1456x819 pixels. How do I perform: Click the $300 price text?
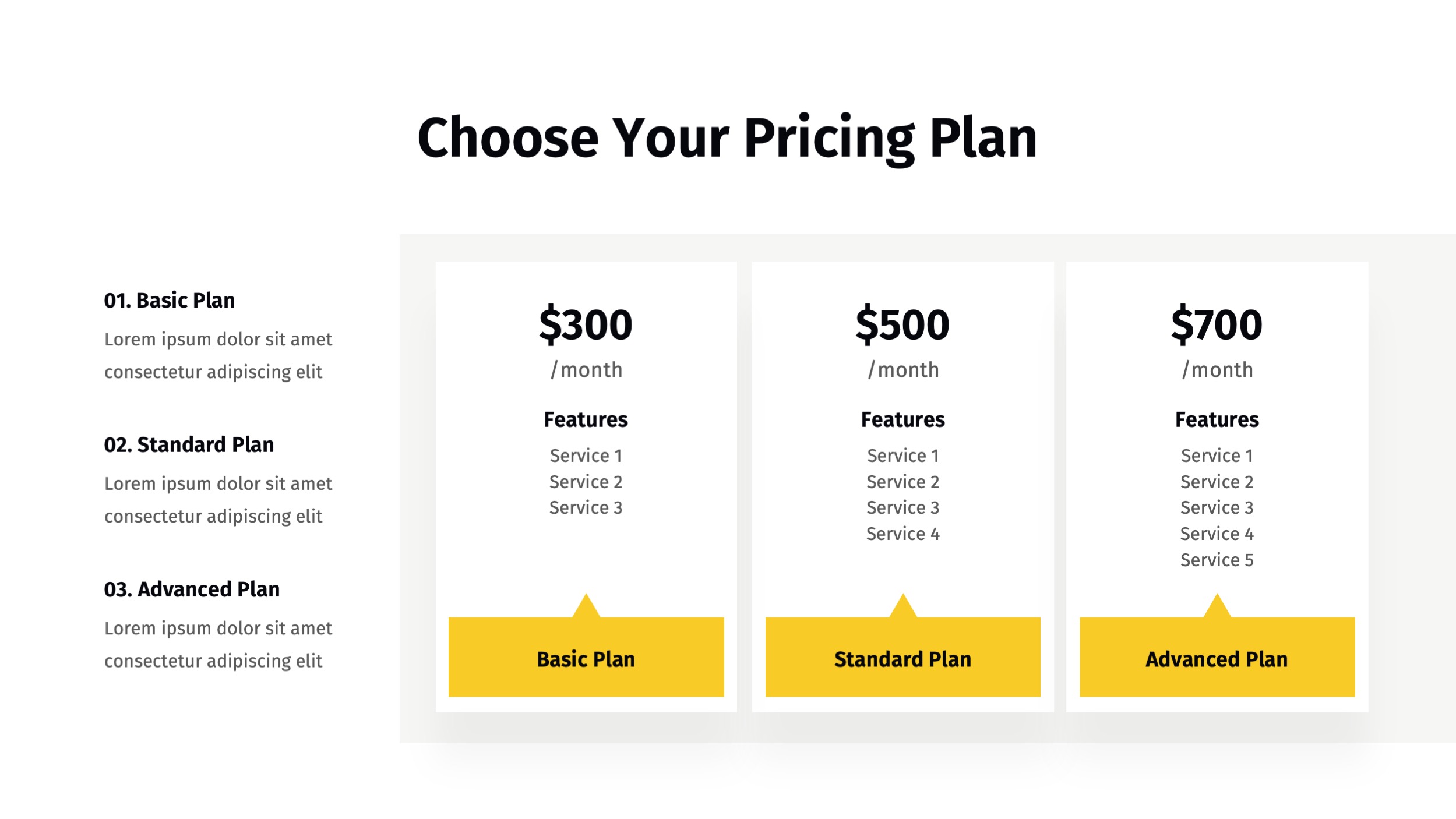[586, 324]
